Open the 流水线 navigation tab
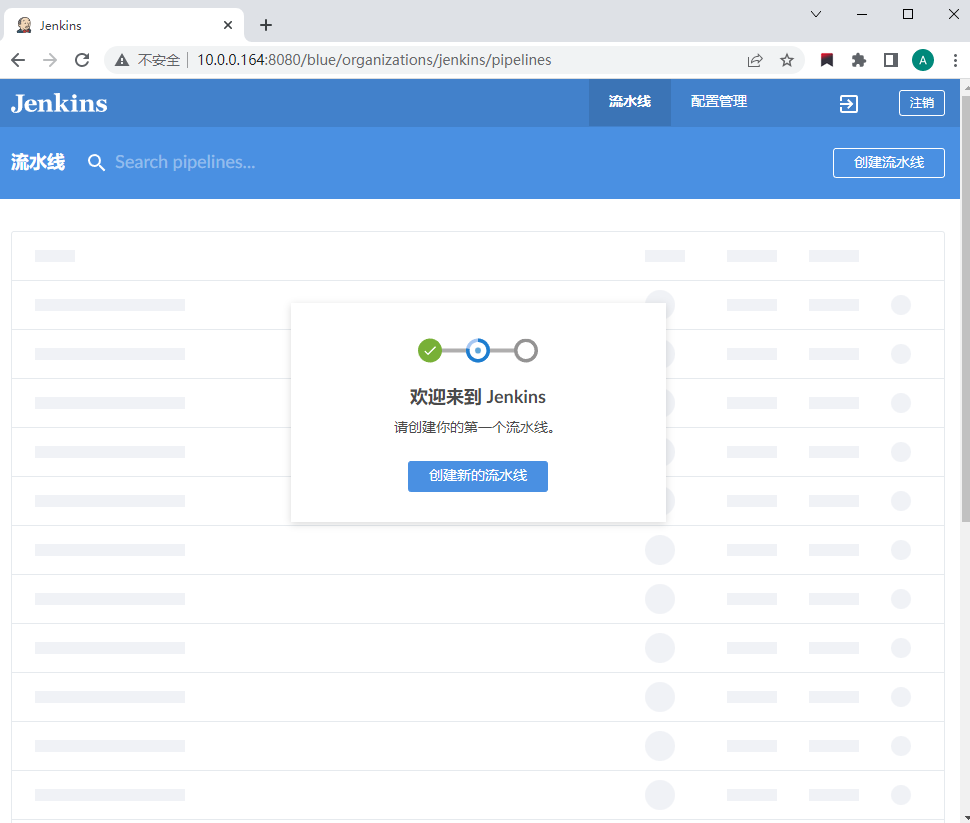The width and height of the screenshot is (970, 823). click(x=630, y=102)
